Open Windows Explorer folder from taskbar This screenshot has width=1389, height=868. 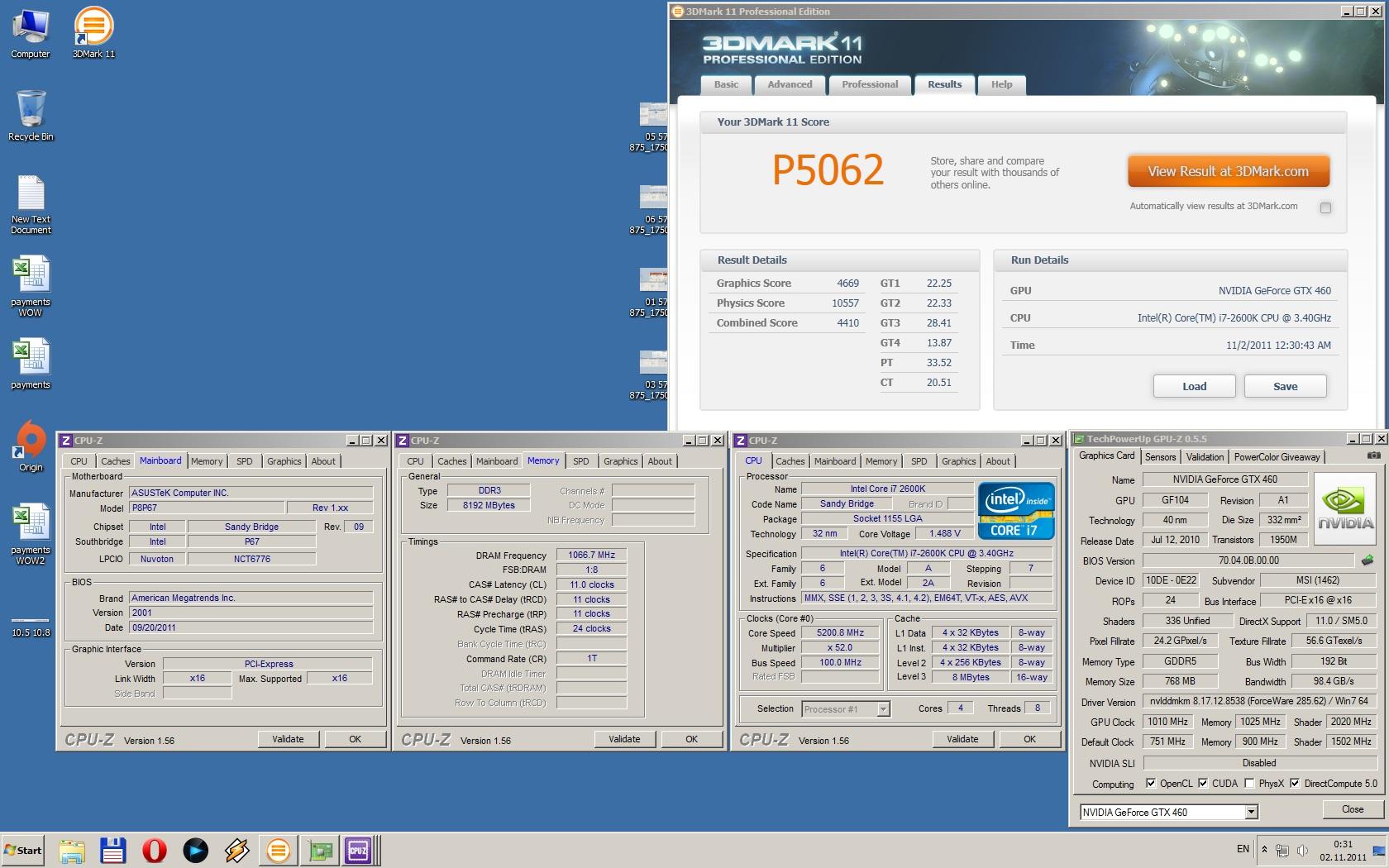(72, 850)
